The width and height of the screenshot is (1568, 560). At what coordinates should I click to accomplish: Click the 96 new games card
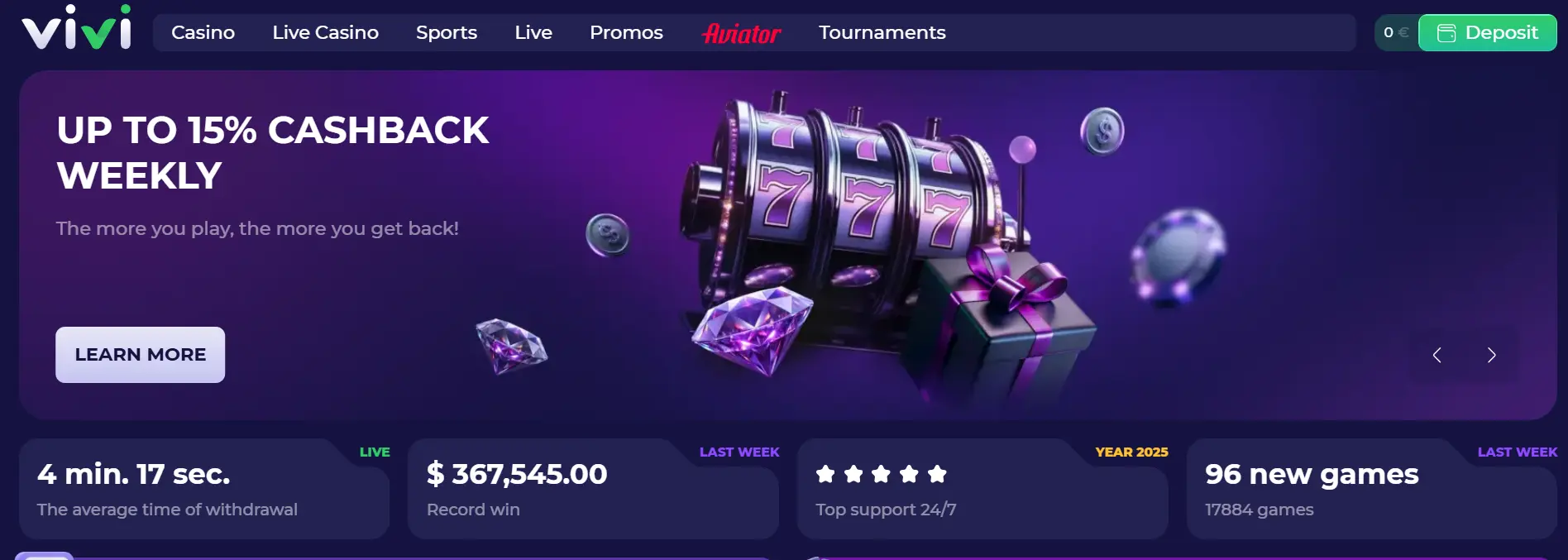tap(1372, 489)
